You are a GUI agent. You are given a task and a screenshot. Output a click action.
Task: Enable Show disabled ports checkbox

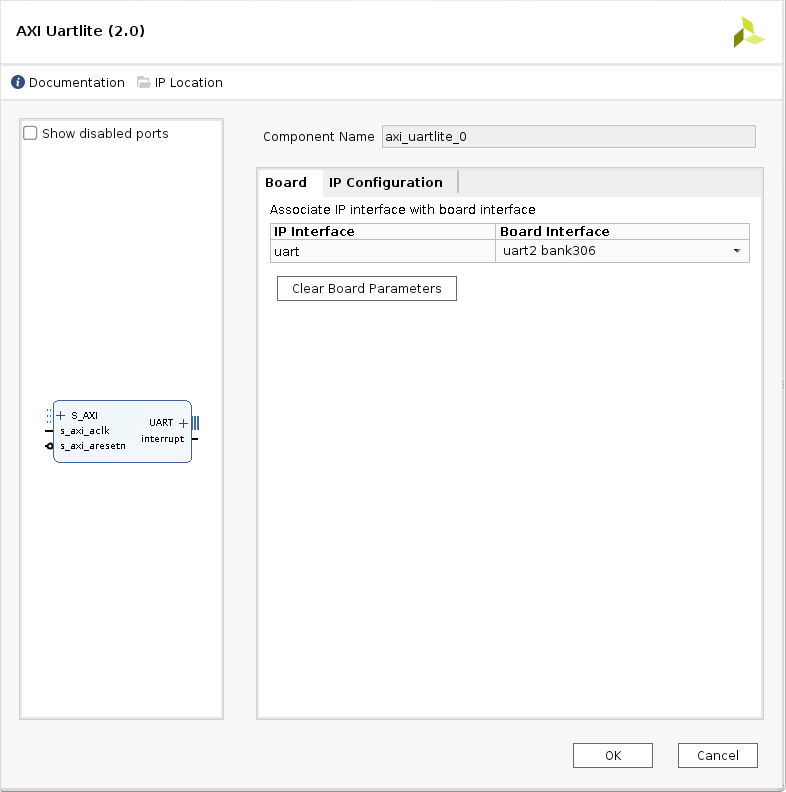(31, 133)
